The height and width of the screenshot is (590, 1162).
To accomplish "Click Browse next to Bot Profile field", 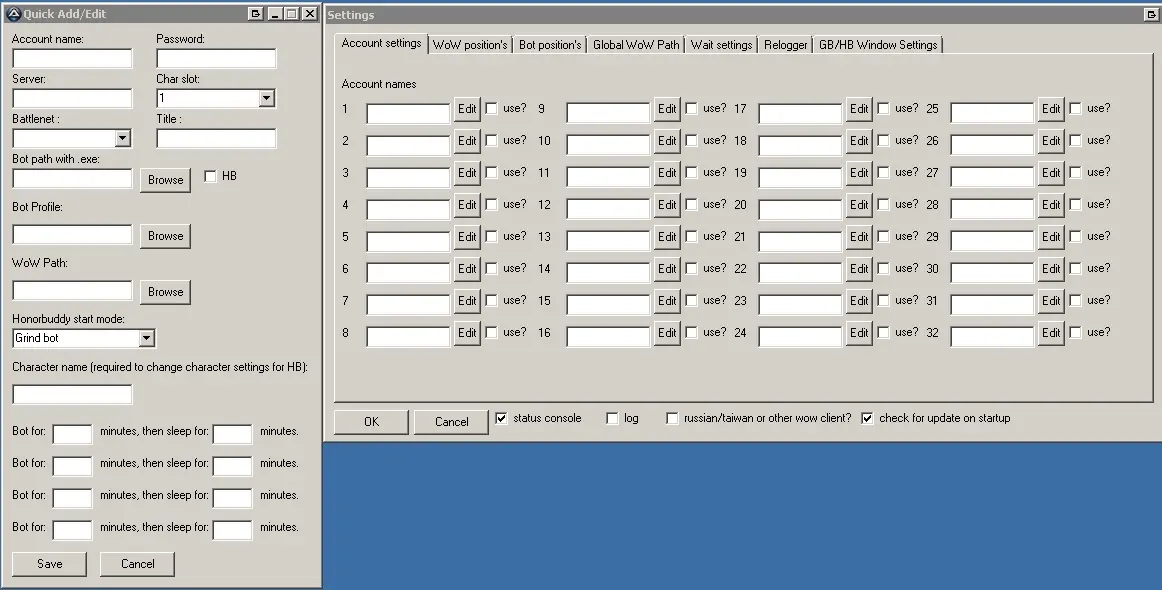I will click(x=165, y=236).
